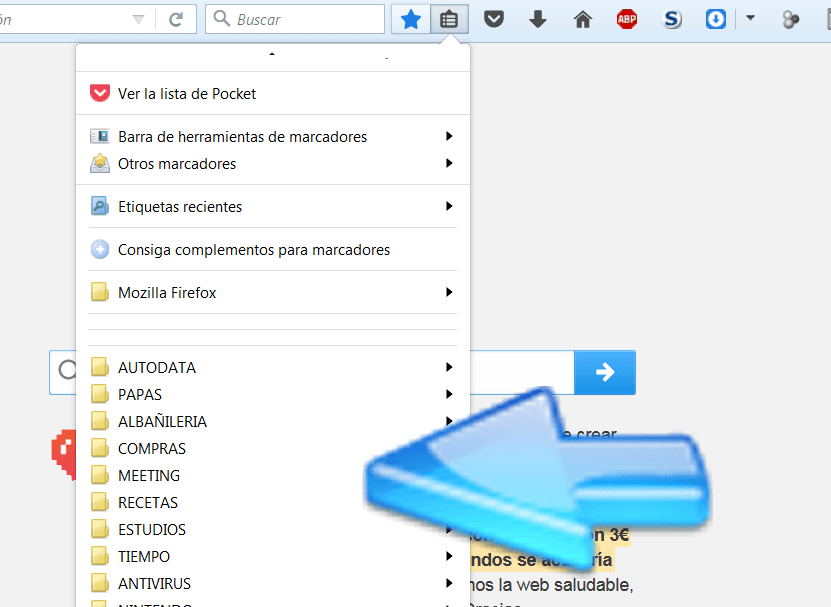Focus the Buscar search field
The height and width of the screenshot is (607, 831).
(x=295, y=20)
